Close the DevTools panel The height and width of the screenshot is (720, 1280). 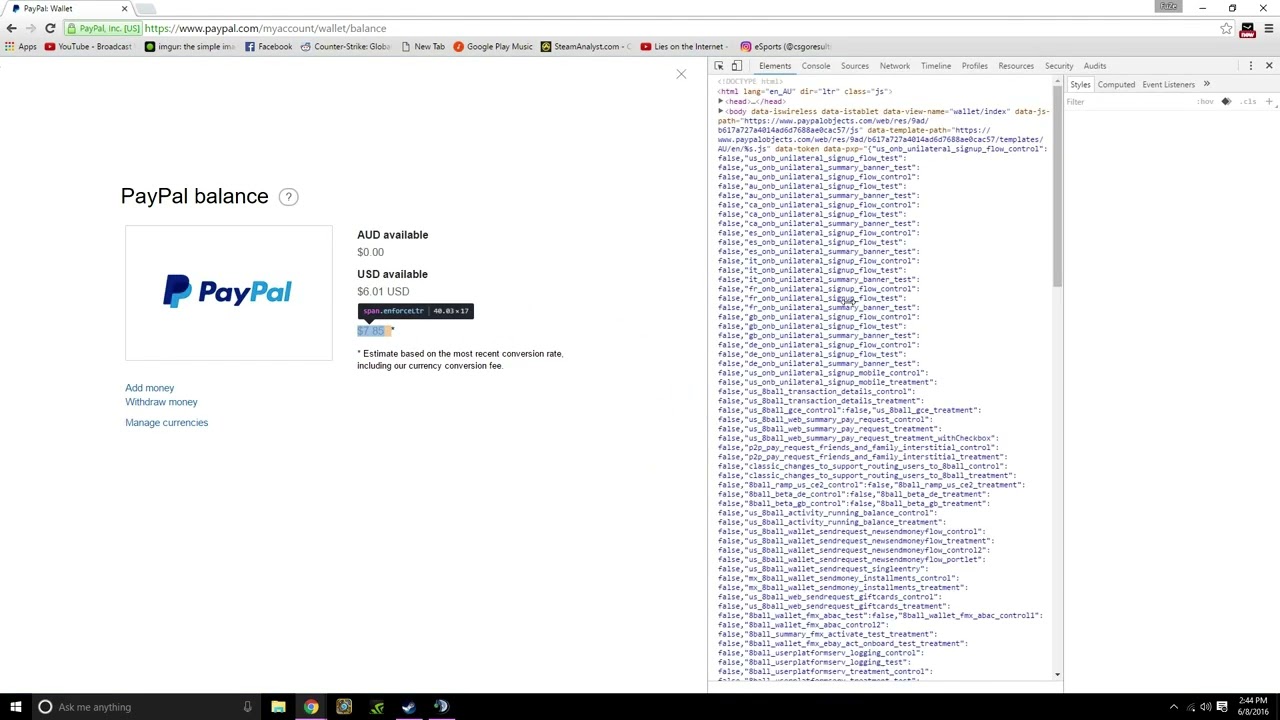1269,66
